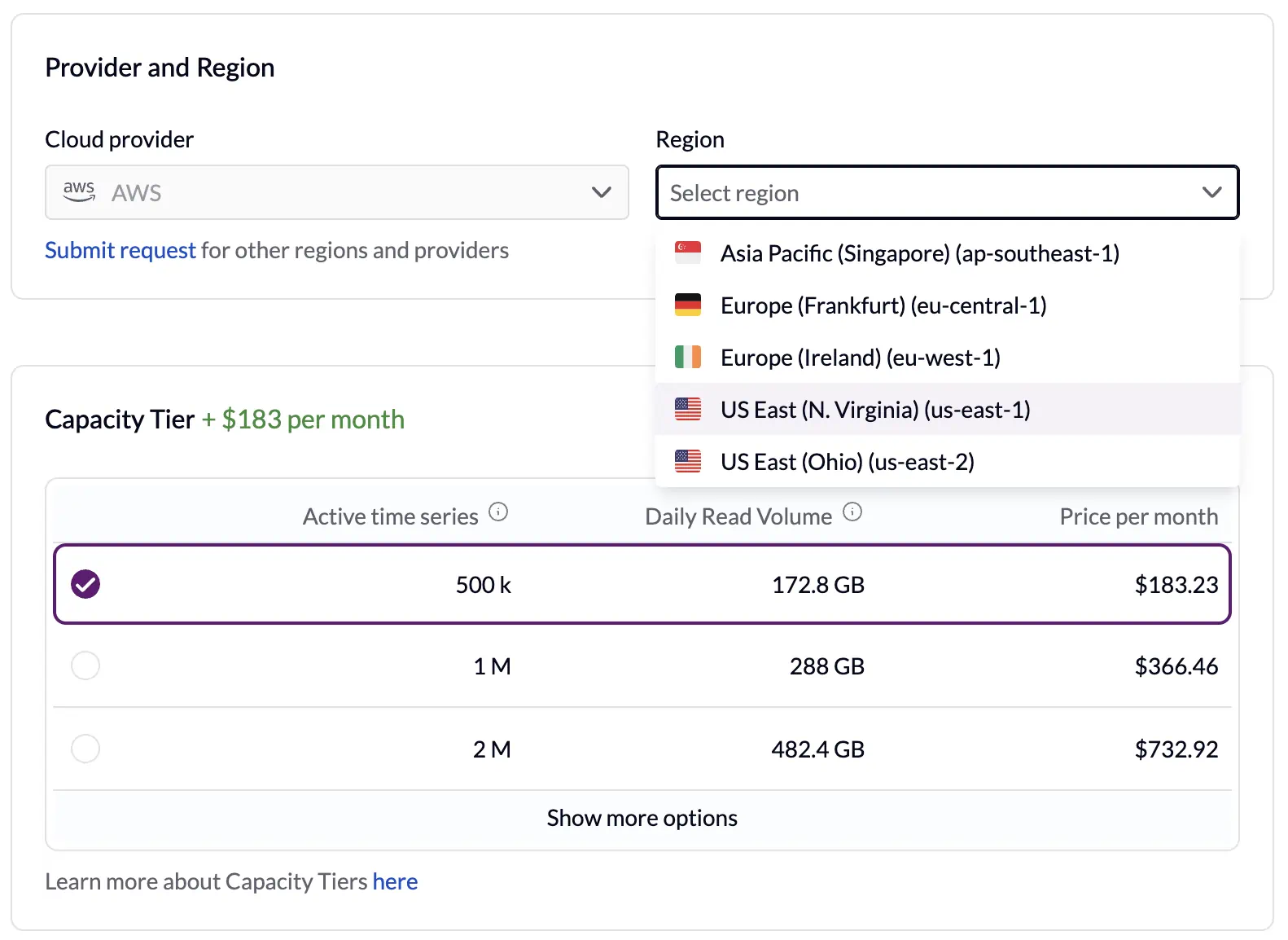This screenshot has width=1288, height=940.
Task: Click the Singapore flag icon
Action: pos(688,253)
